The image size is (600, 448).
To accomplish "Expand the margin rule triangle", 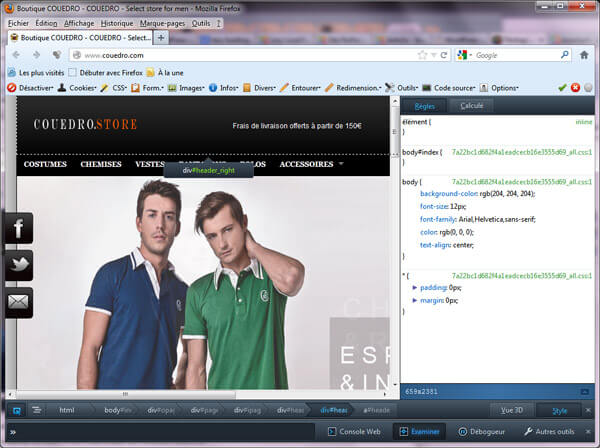I will click(414, 301).
